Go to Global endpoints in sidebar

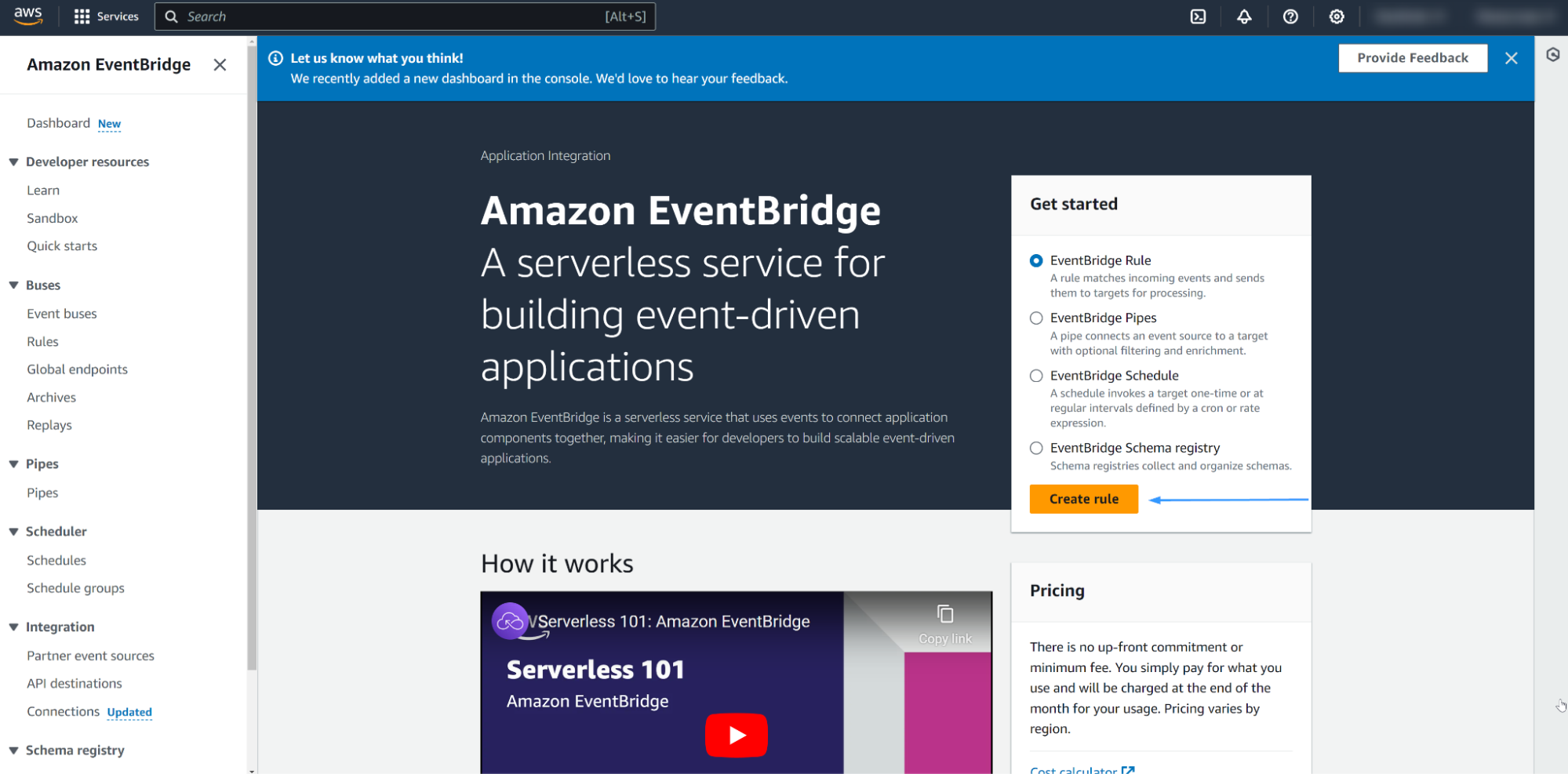[x=77, y=369]
